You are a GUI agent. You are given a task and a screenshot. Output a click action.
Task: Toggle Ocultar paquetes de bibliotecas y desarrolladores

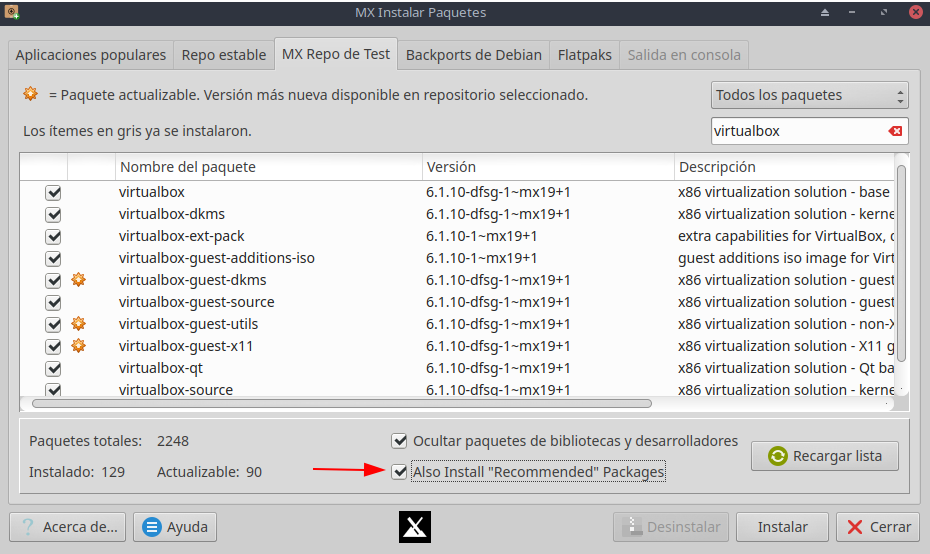[x=399, y=441]
